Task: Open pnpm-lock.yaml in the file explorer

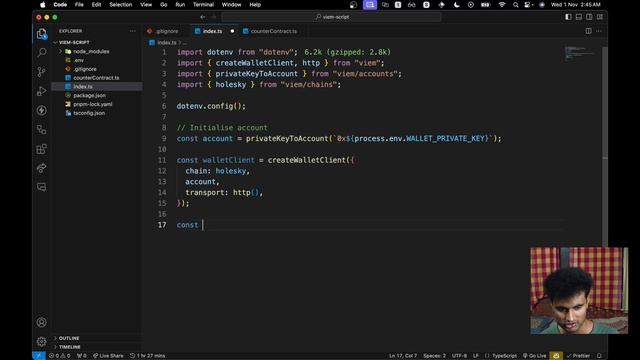Action: [x=93, y=104]
